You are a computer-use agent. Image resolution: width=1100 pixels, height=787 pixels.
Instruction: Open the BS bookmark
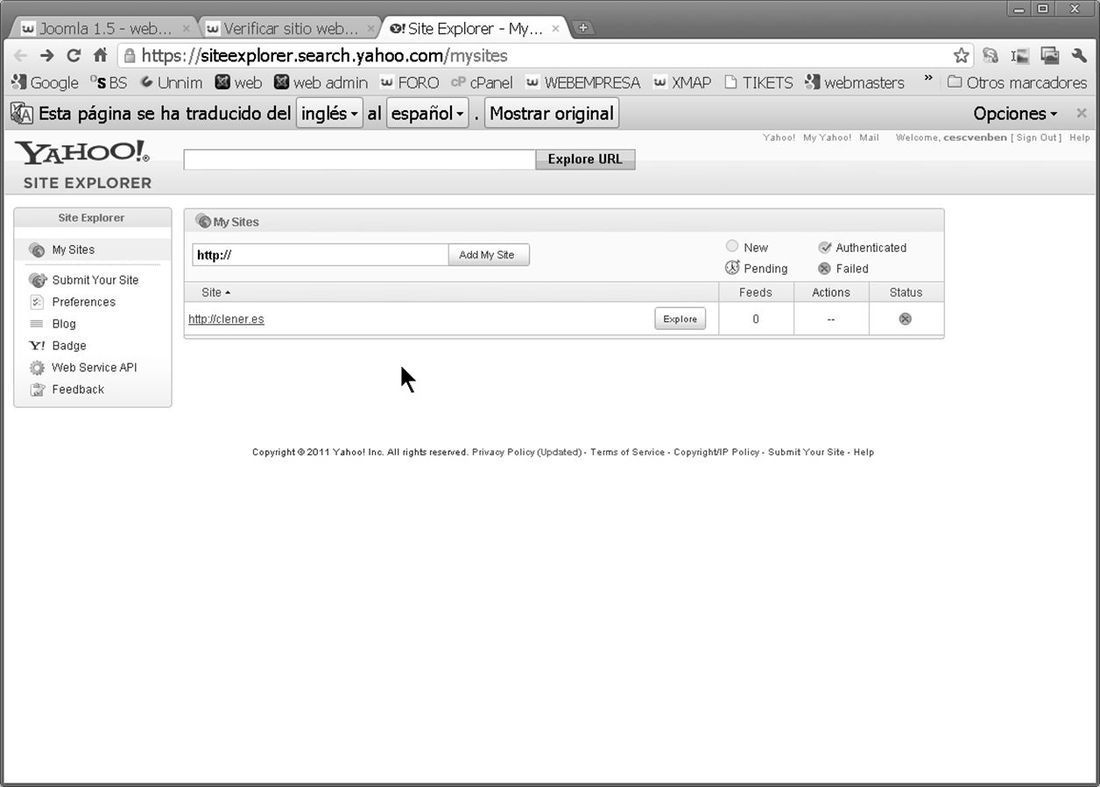[109, 83]
